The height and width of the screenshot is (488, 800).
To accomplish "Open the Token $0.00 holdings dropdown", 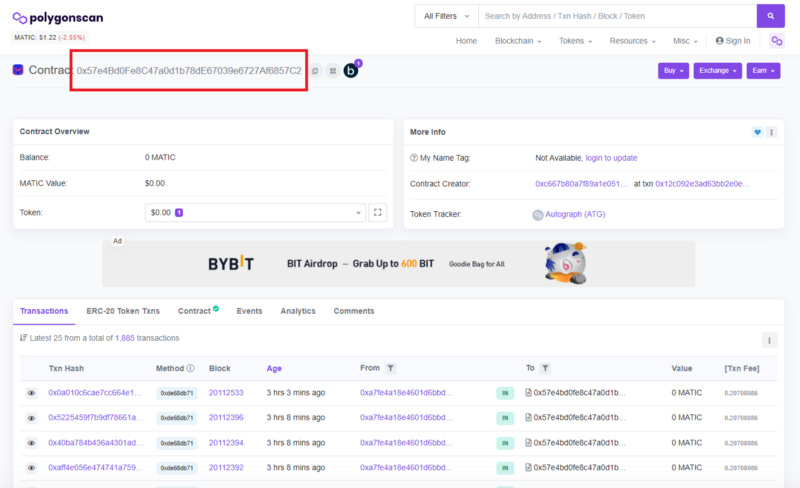I will pos(255,212).
